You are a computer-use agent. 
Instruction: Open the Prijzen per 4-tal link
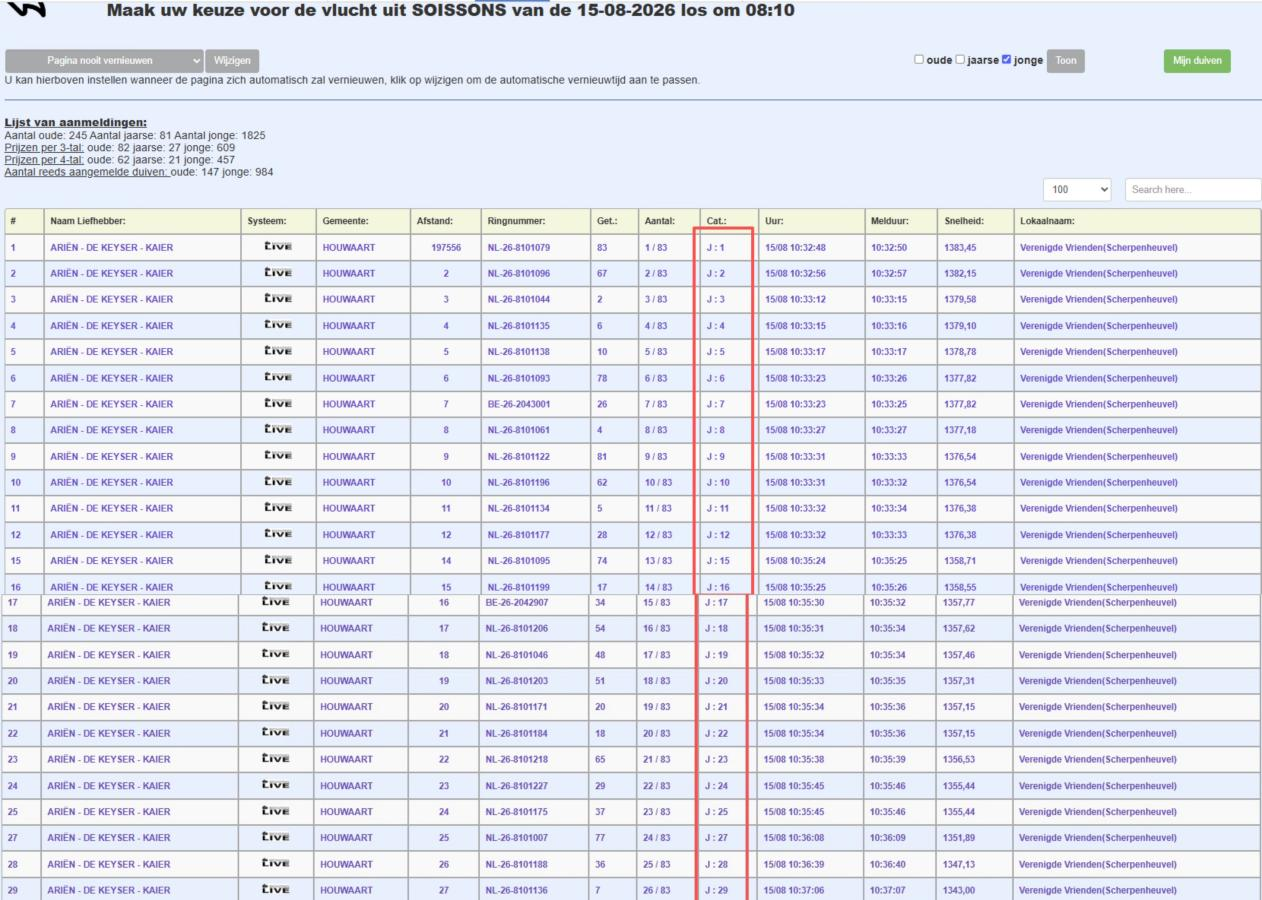(44, 160)
